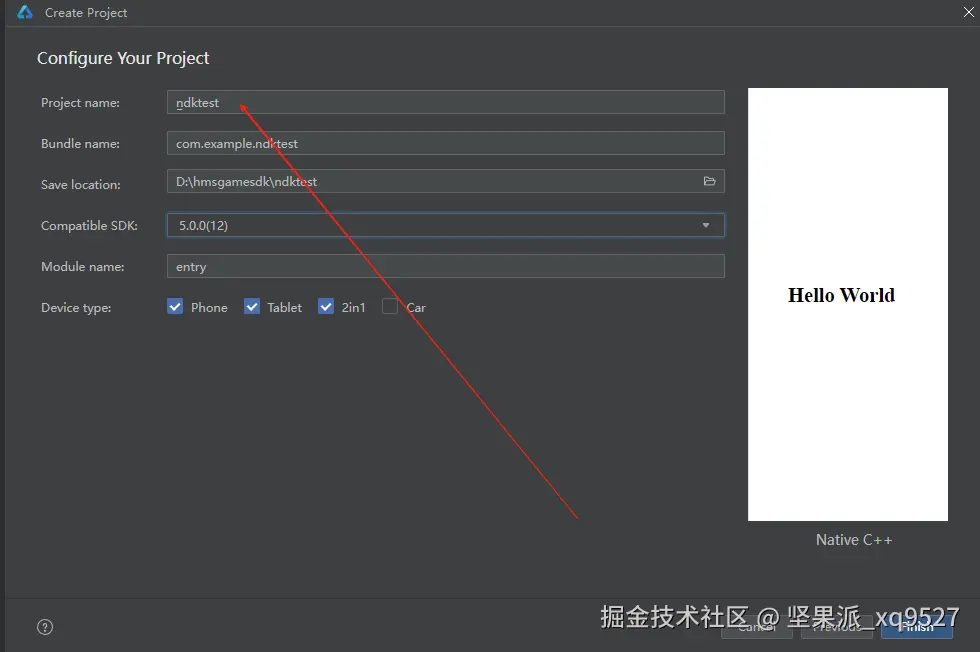Click the Finish button
Screen dimensions: 980x652
click(x=917, y=627)
